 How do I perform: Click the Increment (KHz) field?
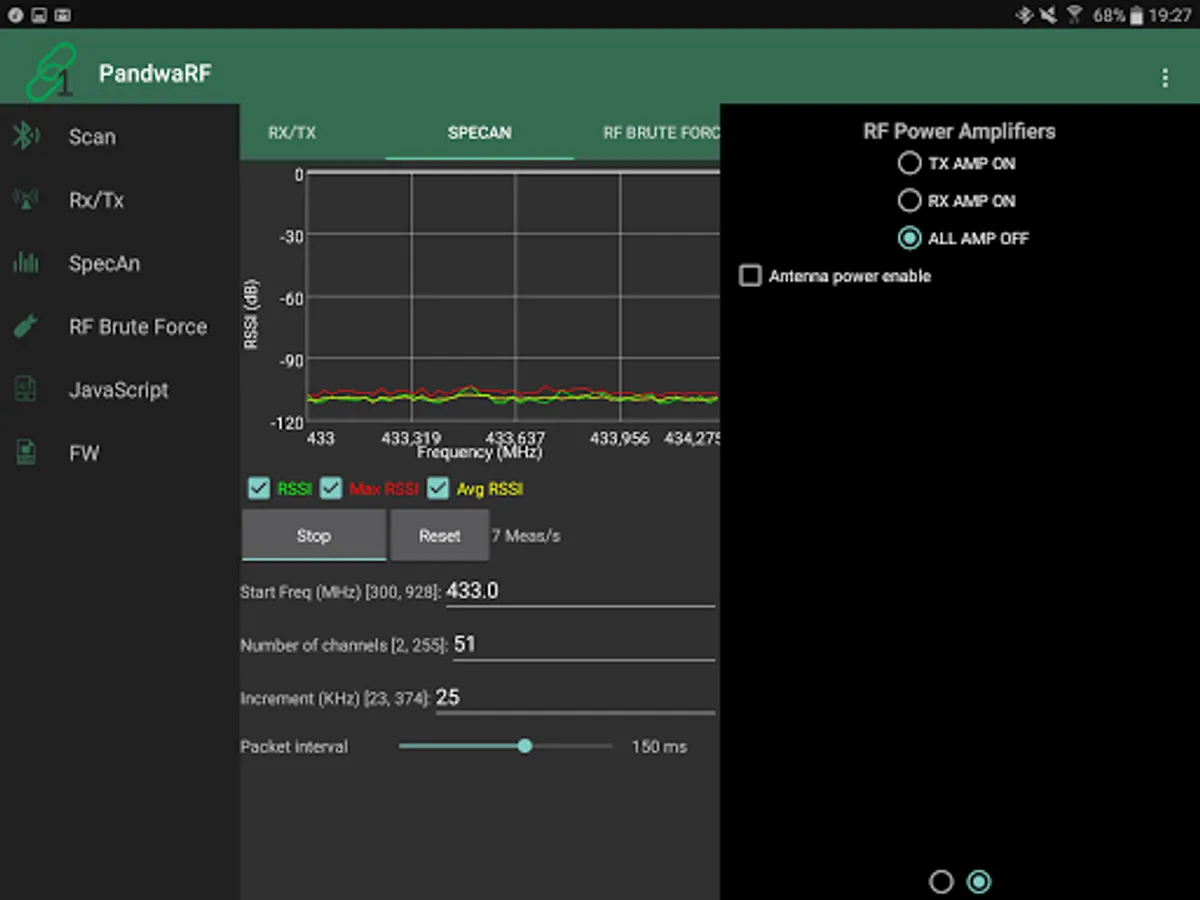pyautogui.click(x=575, y=698)
